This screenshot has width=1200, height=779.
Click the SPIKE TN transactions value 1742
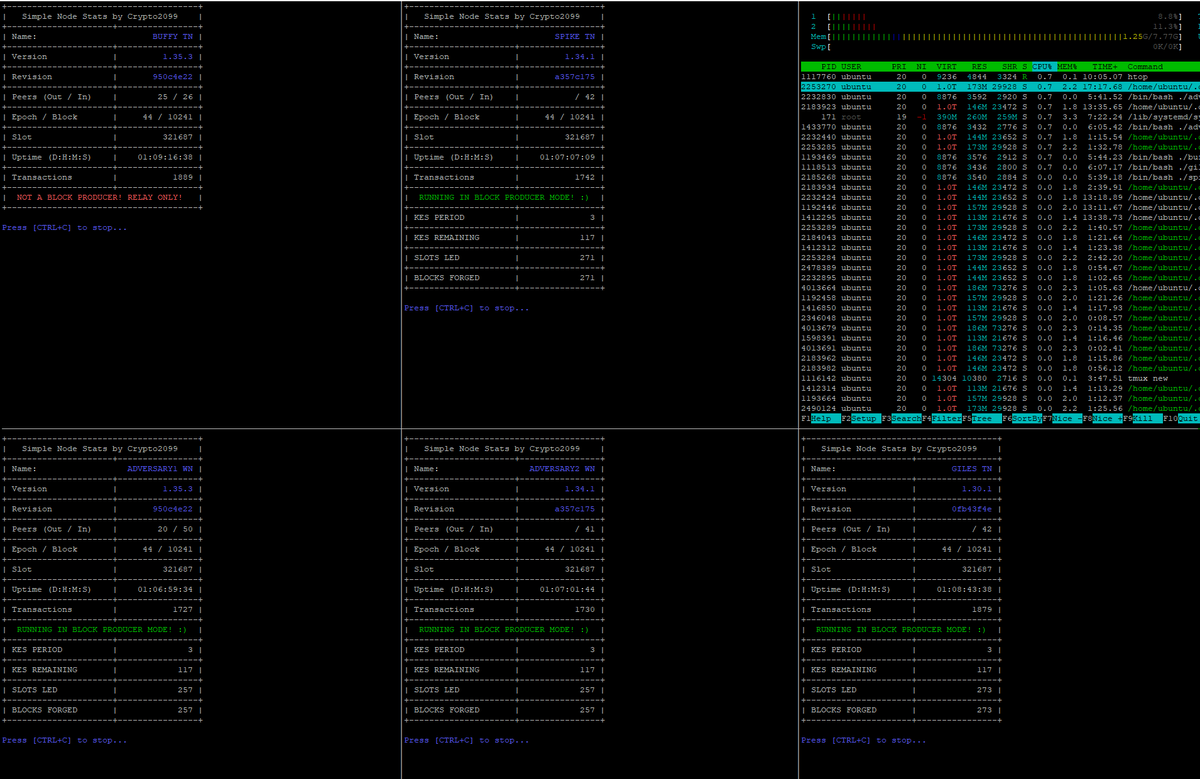[586, 177]
